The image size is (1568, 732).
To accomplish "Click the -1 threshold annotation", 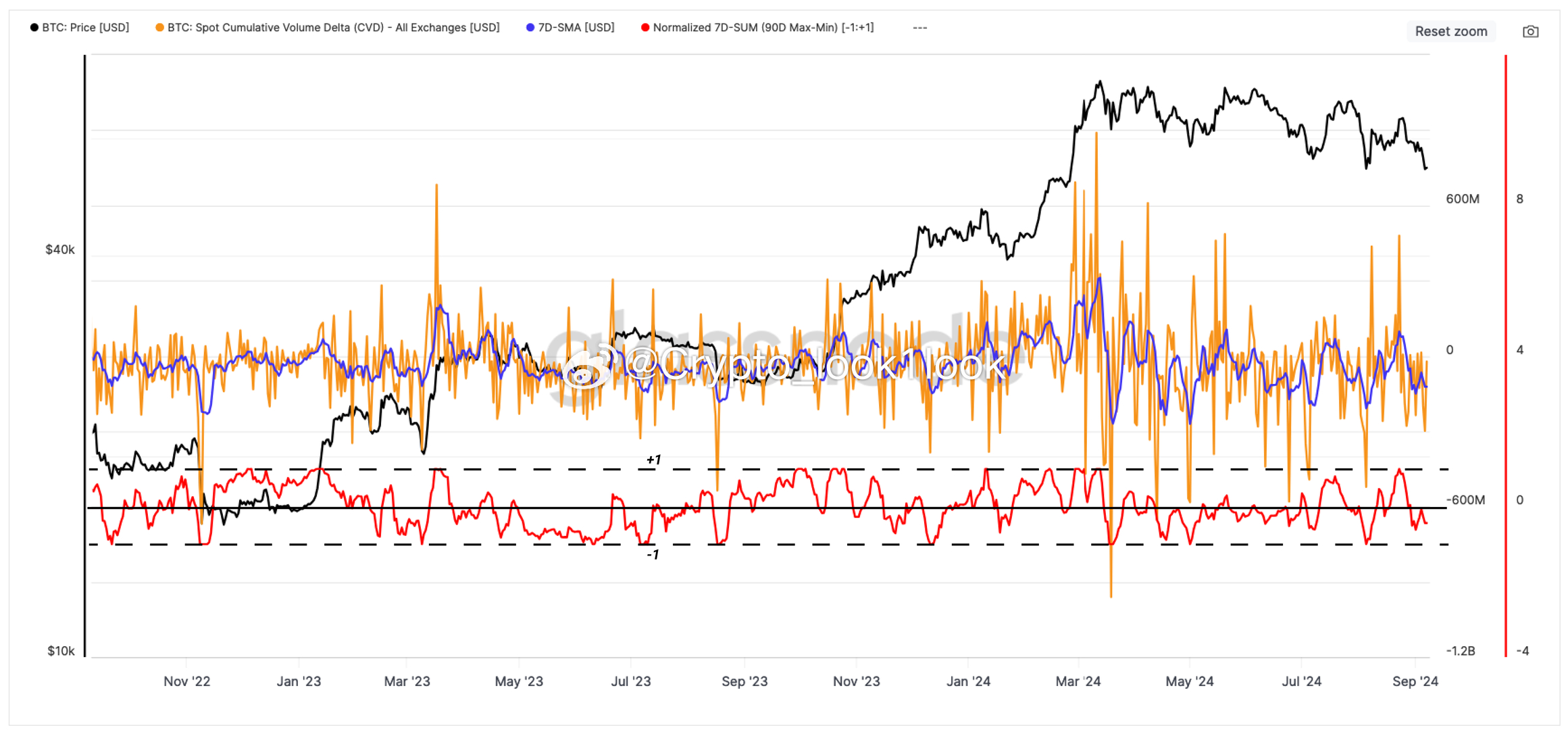I will [x=653, y=555].
